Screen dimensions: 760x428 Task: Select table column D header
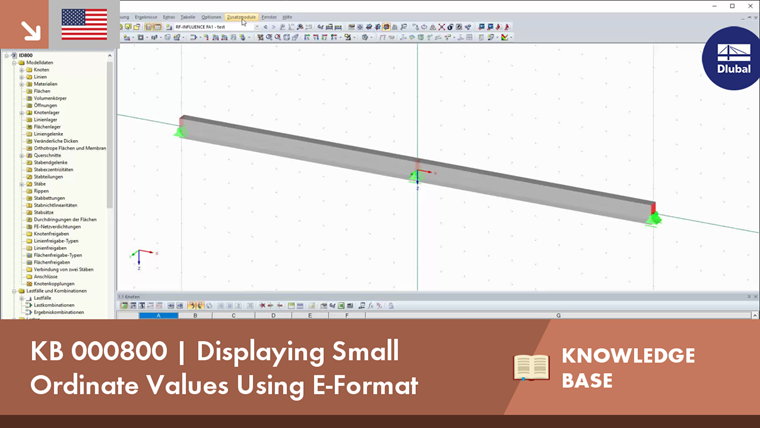pos(273,316)
